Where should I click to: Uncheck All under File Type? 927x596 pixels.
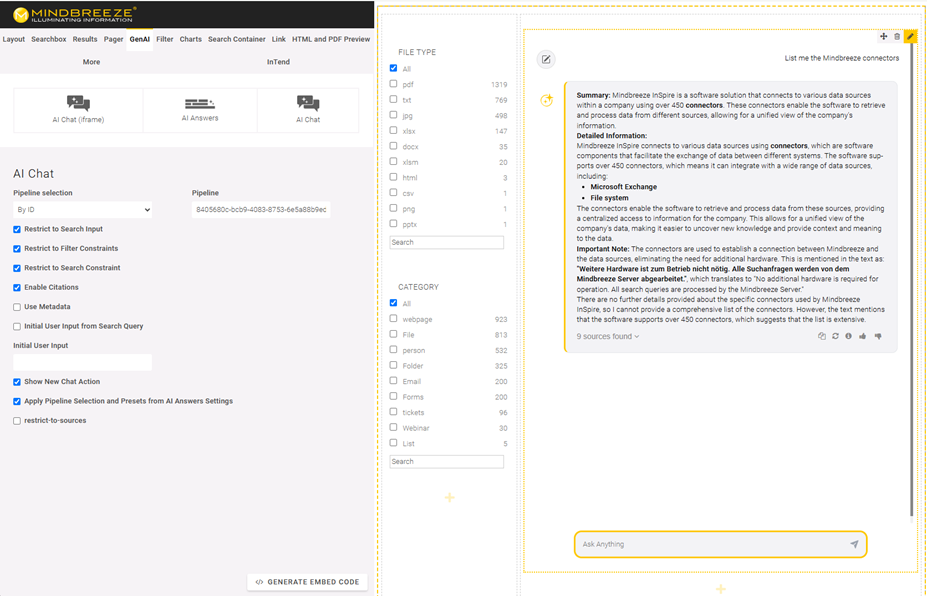click(393, 68)
